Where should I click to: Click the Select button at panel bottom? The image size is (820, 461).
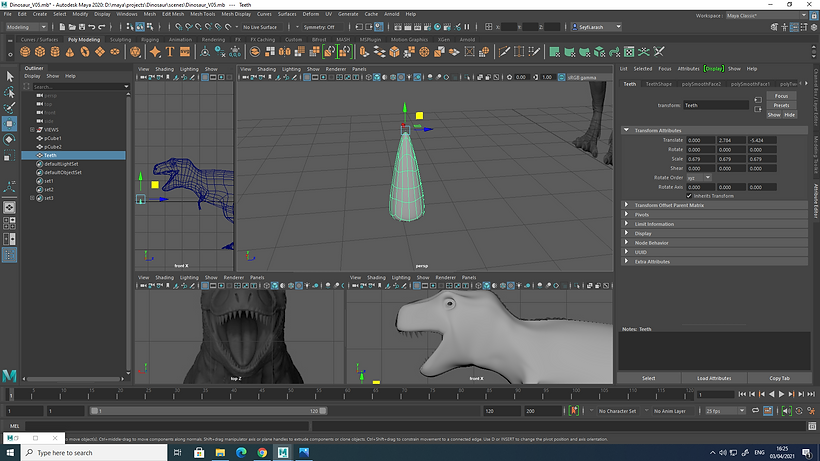[x=648, y=378]
